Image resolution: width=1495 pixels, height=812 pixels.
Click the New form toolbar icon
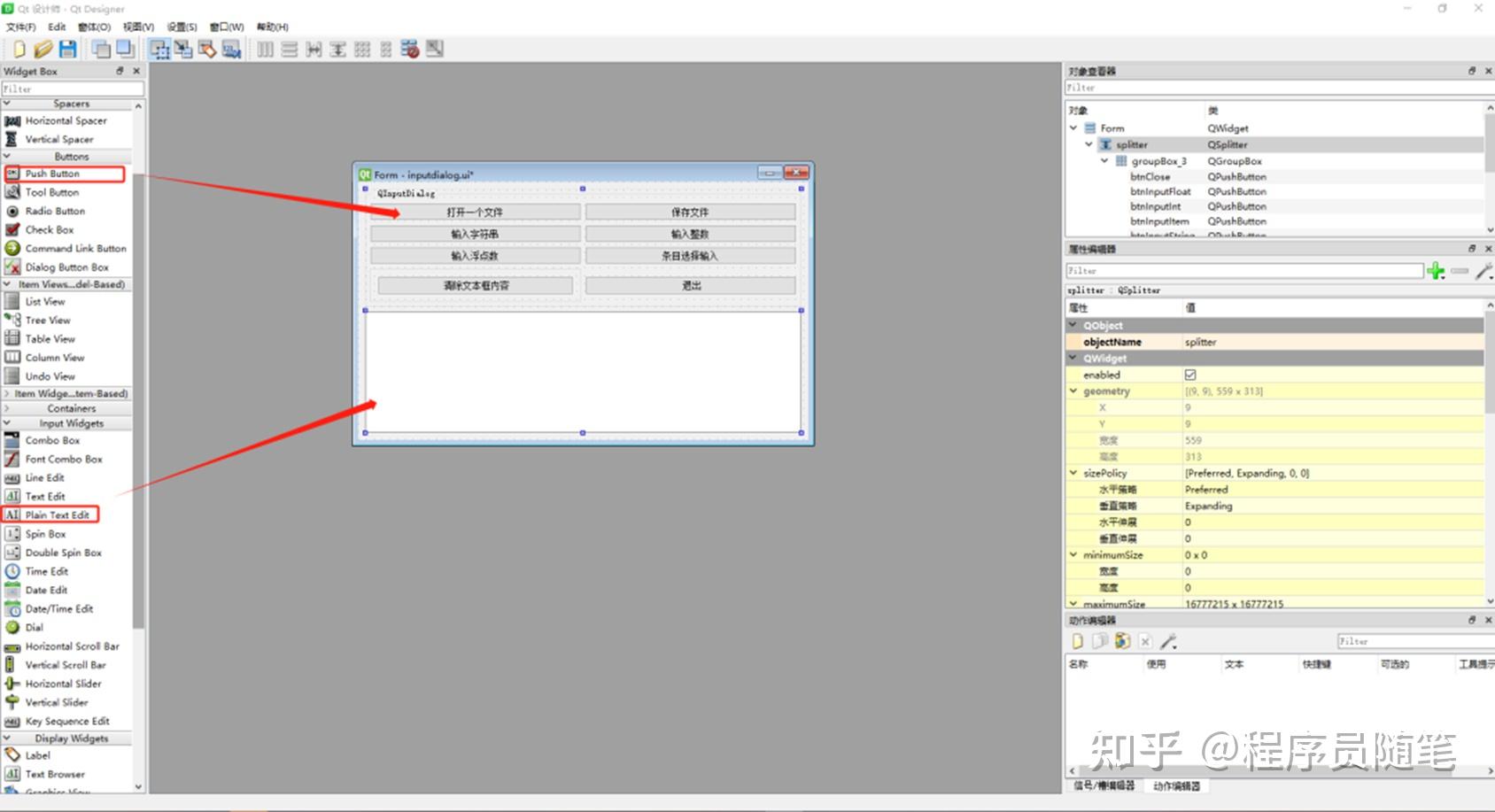(19, 50)
